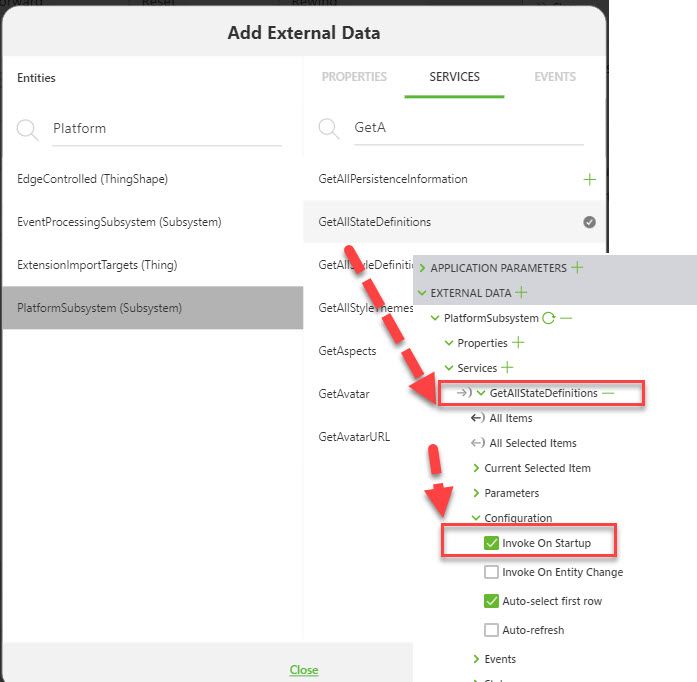Click the plus icon next to Properties
Image resolution: width=697 pixels, height=682 pixels.
pyautogui.click(x=518, y=343)
